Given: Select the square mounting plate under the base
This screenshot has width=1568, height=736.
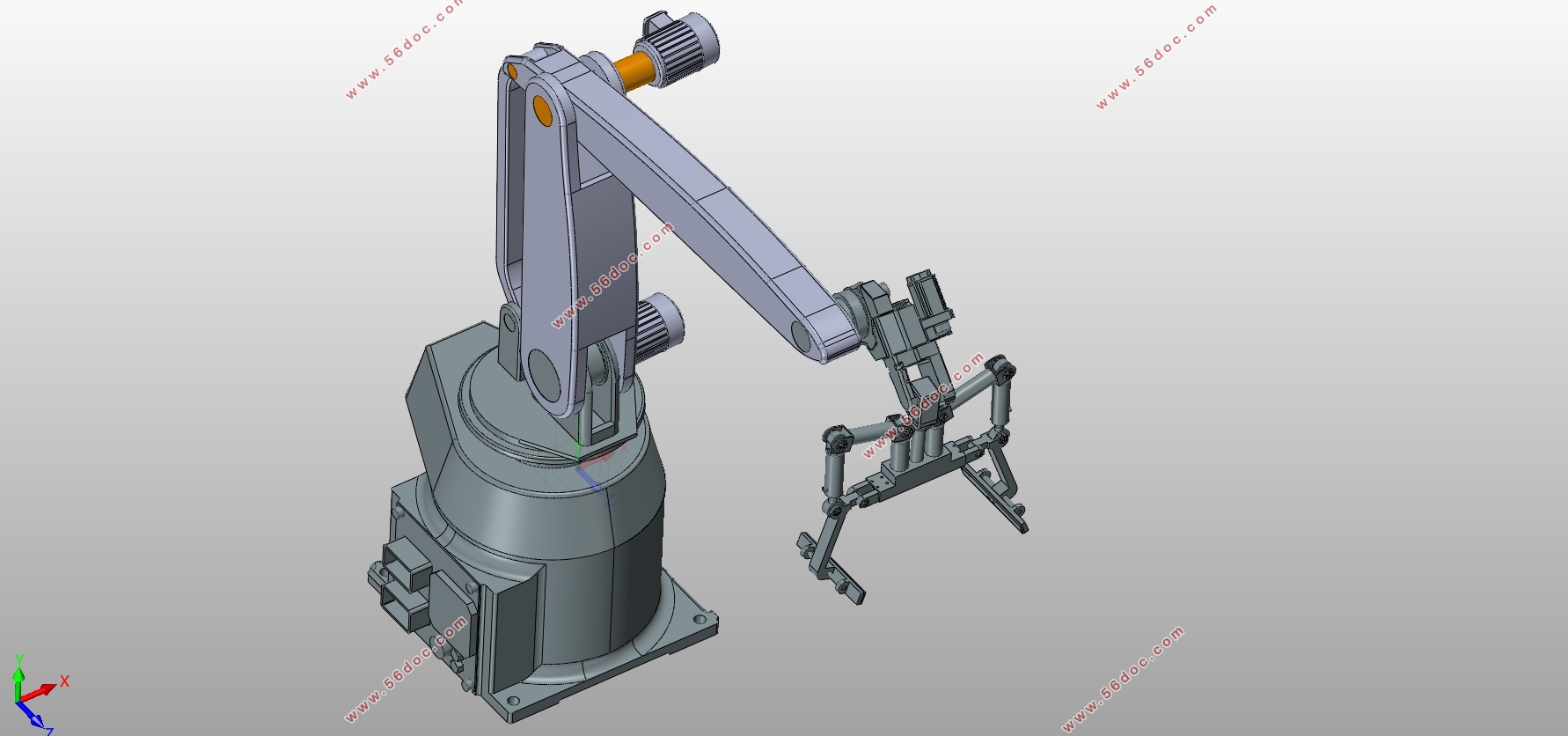Looking at the screenshot, I should tap(607, 651).
